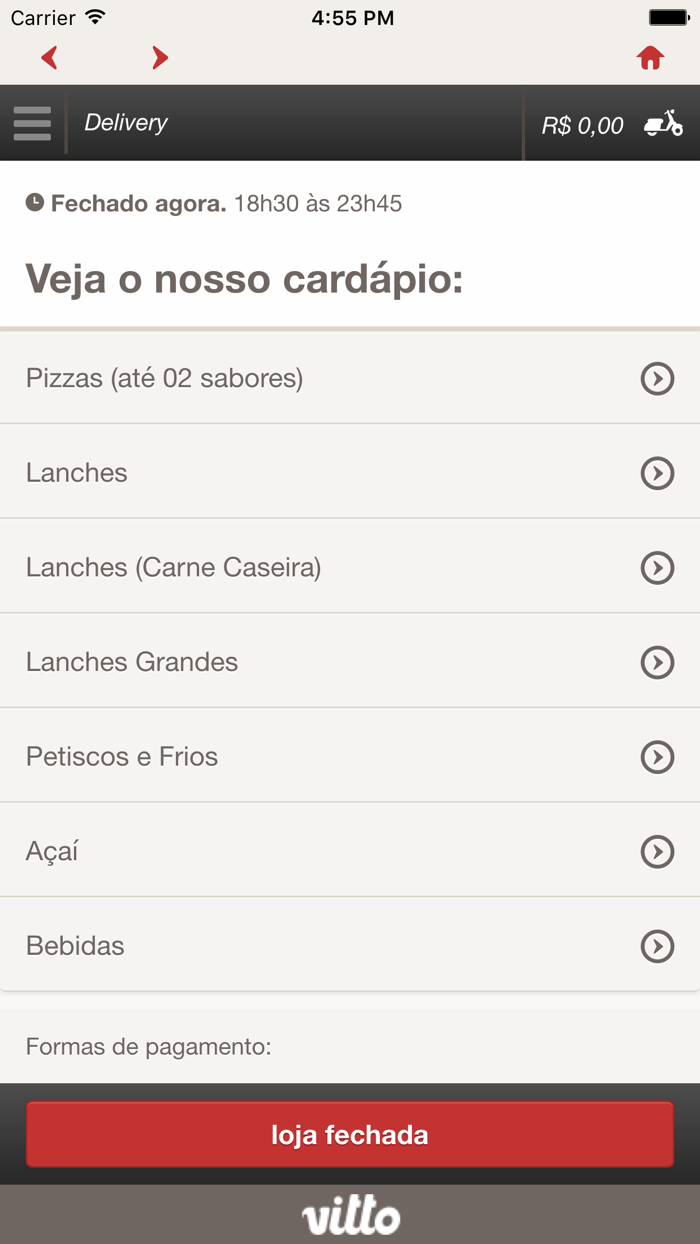Select the Delivery header tab
This screenshot has width=700, height=1244.
coord(127,123)
